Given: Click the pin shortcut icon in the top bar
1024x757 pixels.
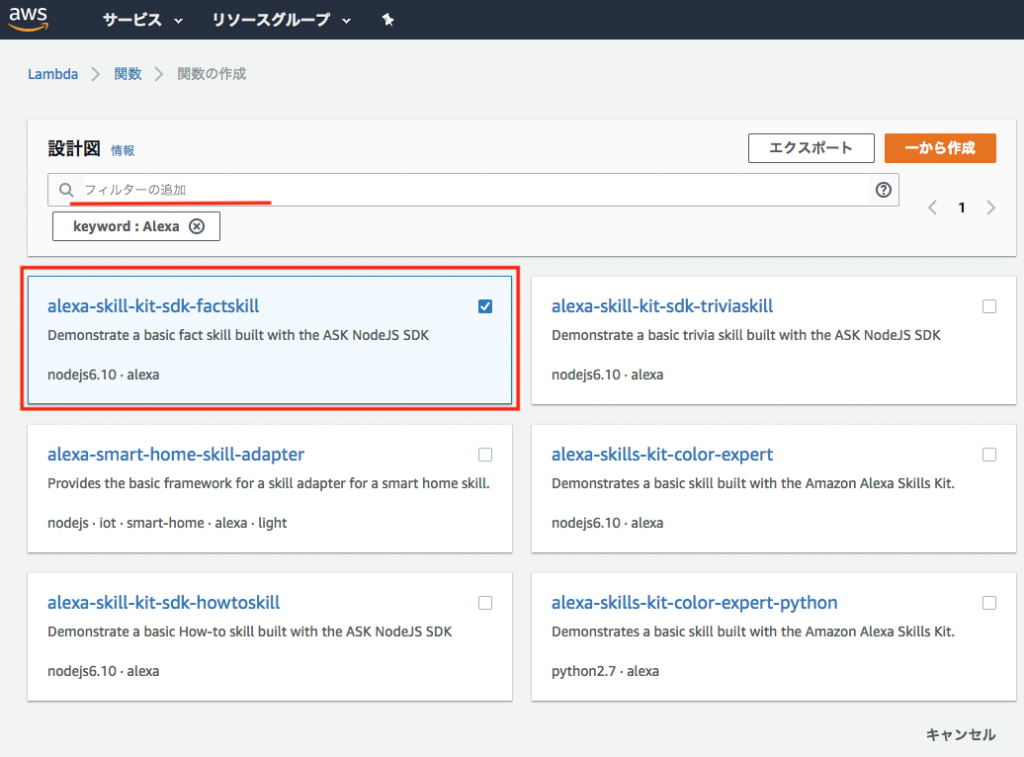Looking at the screenshot, I should (388, 20).
